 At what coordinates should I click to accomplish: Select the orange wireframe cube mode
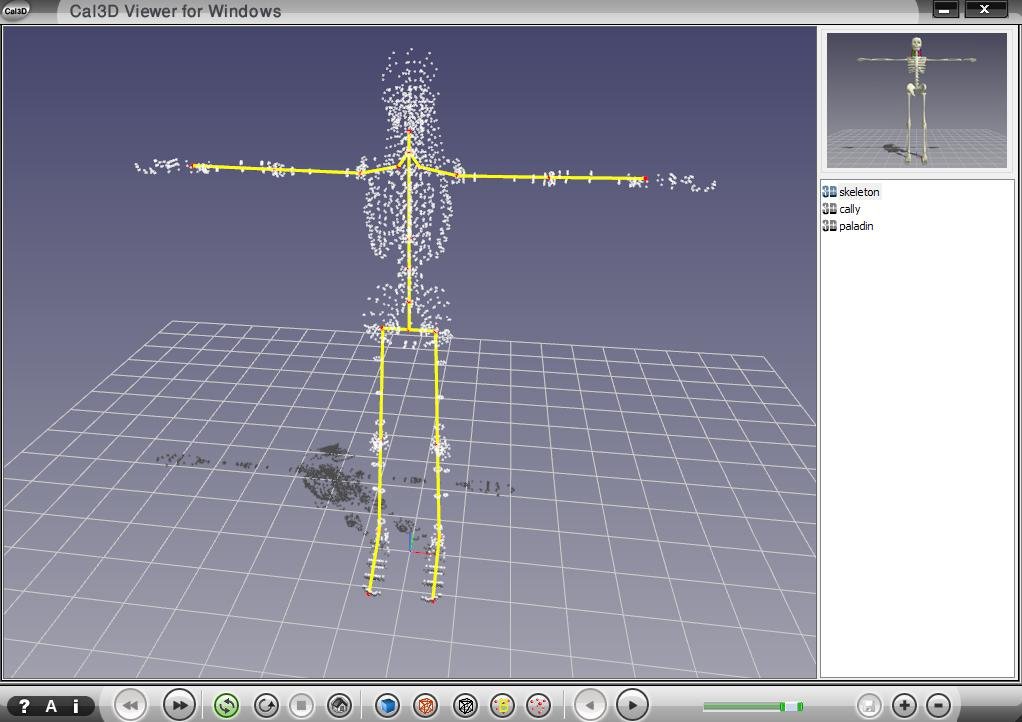coord(425,705)
